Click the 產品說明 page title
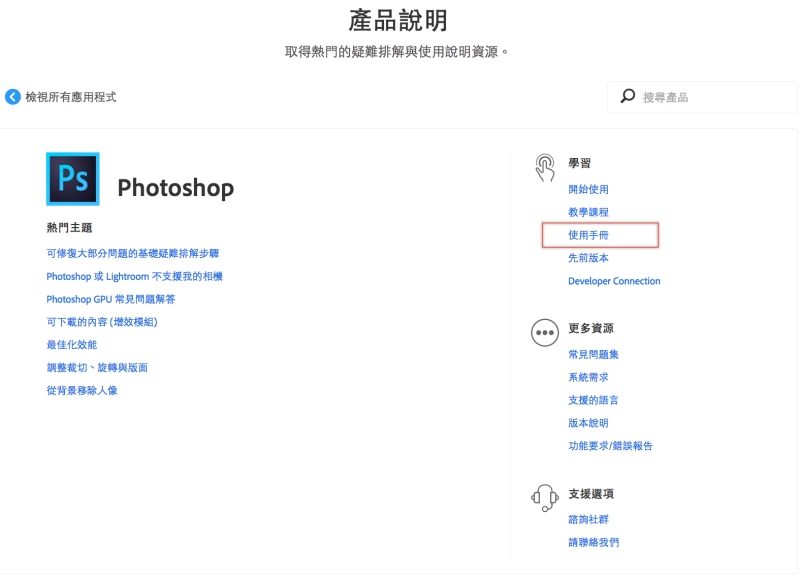Screen dimensions: 800x578 click(x=398, y=21)
